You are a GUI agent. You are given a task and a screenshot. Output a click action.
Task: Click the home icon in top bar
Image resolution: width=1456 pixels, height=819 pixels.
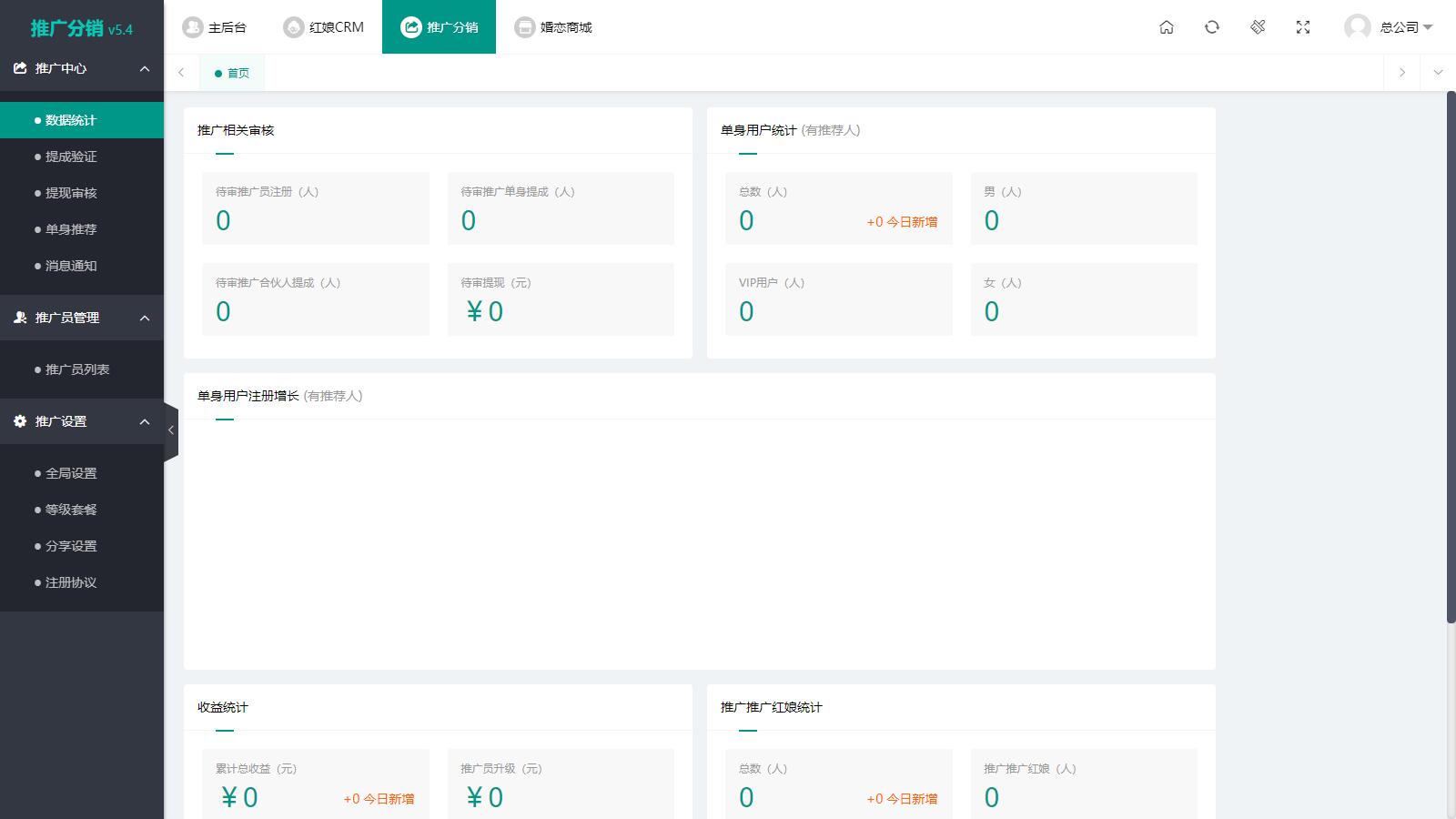[x=1167, y=27]
